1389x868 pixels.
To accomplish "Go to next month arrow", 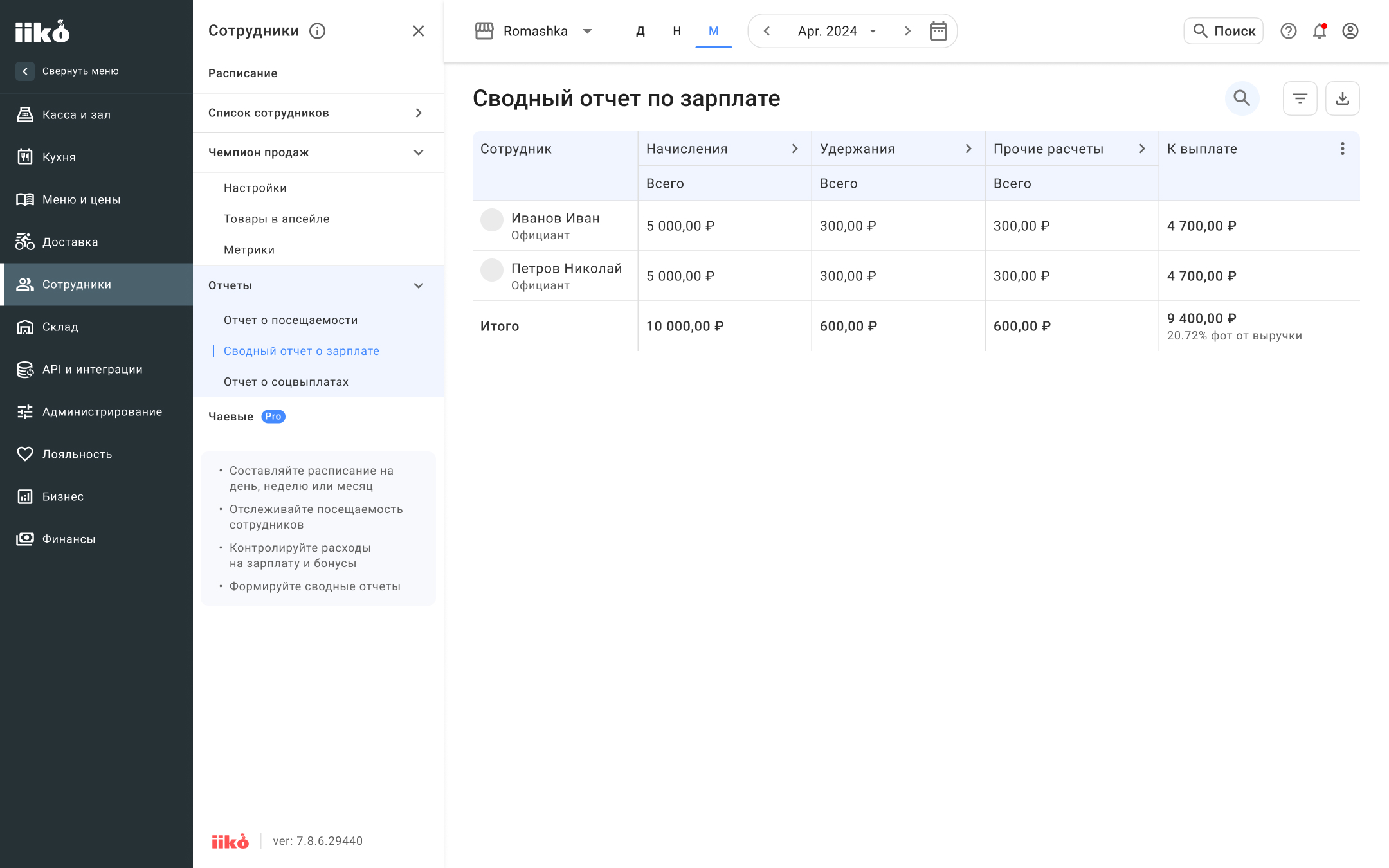I will (907, 31).
